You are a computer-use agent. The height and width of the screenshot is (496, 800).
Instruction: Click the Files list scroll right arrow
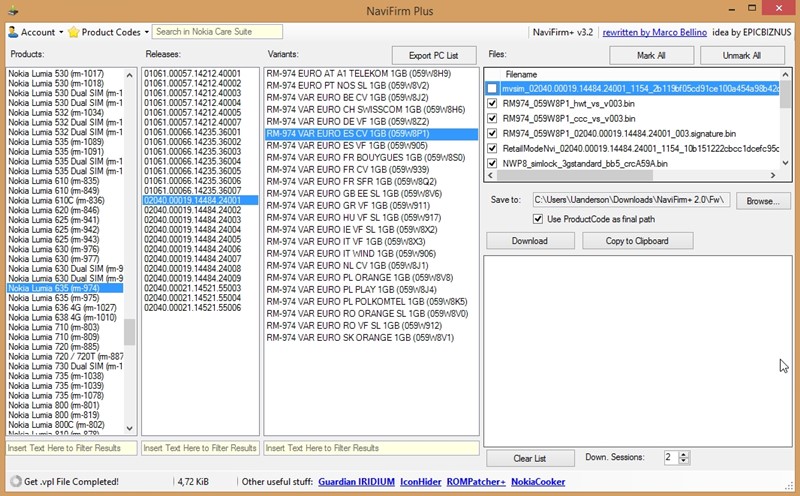coord(773,175)
